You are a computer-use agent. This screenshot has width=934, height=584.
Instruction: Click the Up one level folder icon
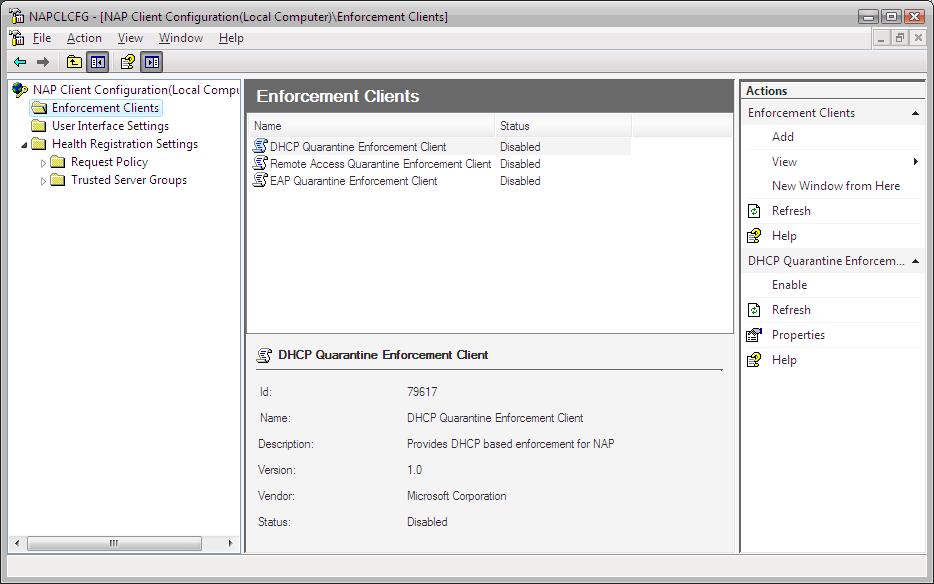pos(74,62)
